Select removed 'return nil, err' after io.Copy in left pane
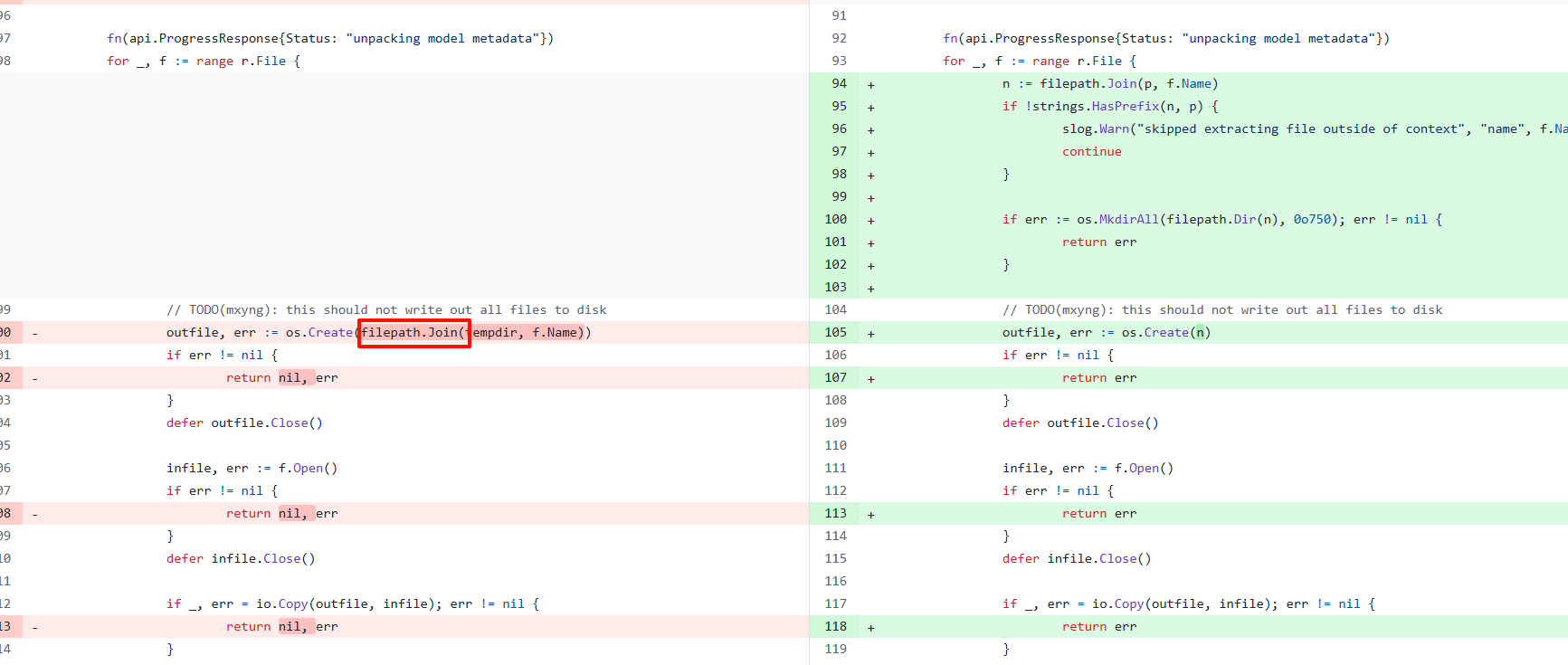The image size is (1568, 665). pos(281,626)
